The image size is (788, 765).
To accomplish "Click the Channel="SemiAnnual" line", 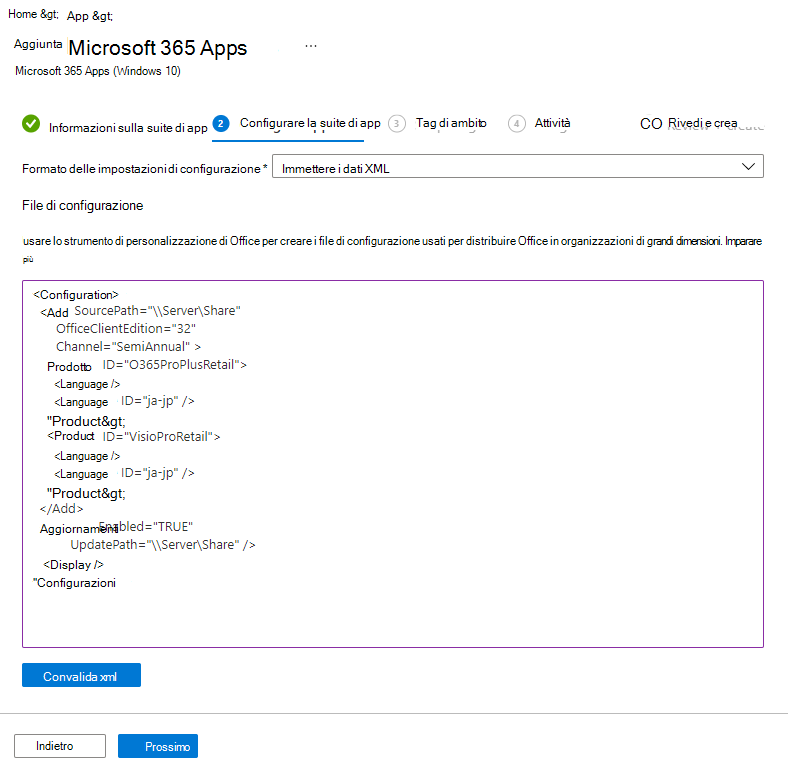I will [x=128, y=347].
